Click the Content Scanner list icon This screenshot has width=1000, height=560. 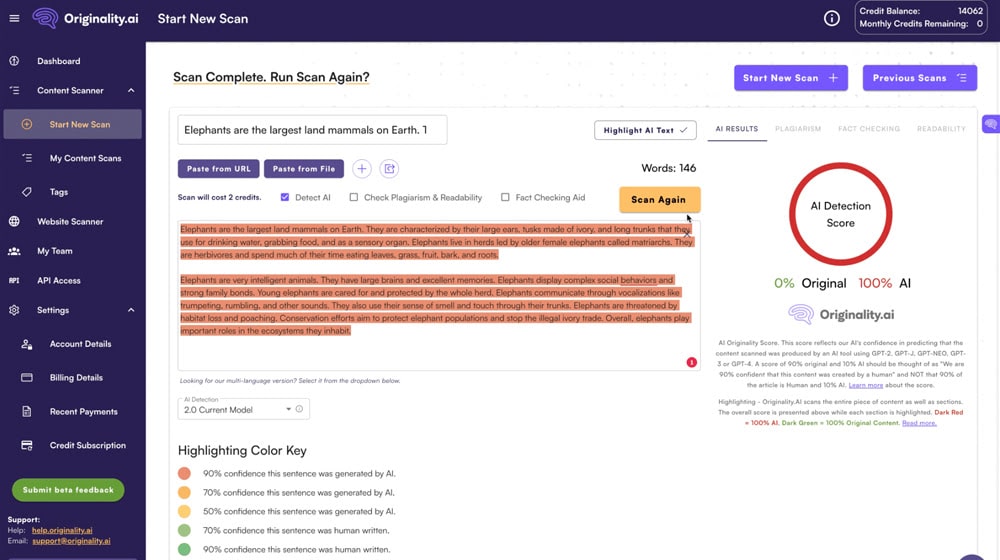click(14, 91)
